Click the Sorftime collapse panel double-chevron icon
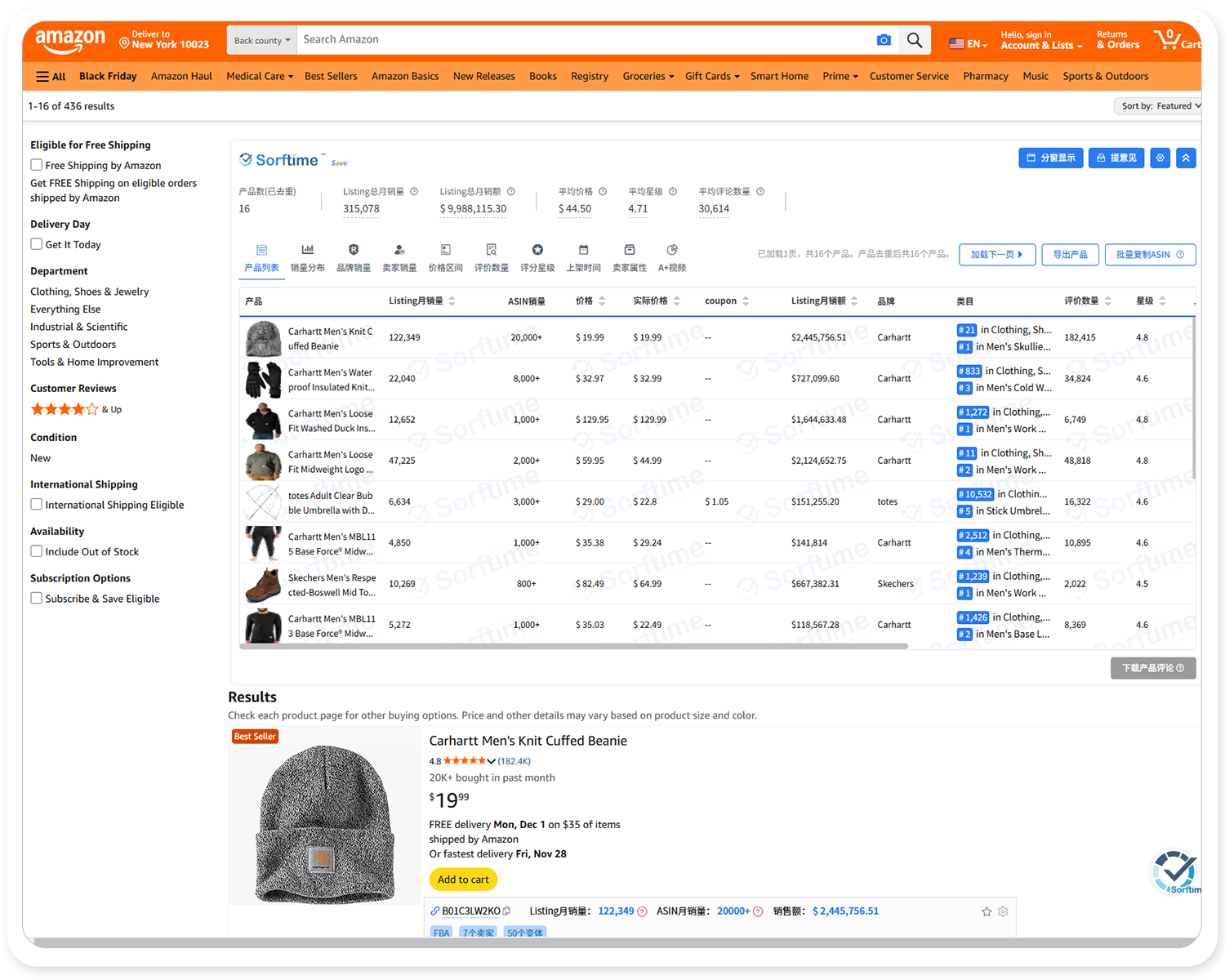1225x980 pixels. pos(1186,158)
